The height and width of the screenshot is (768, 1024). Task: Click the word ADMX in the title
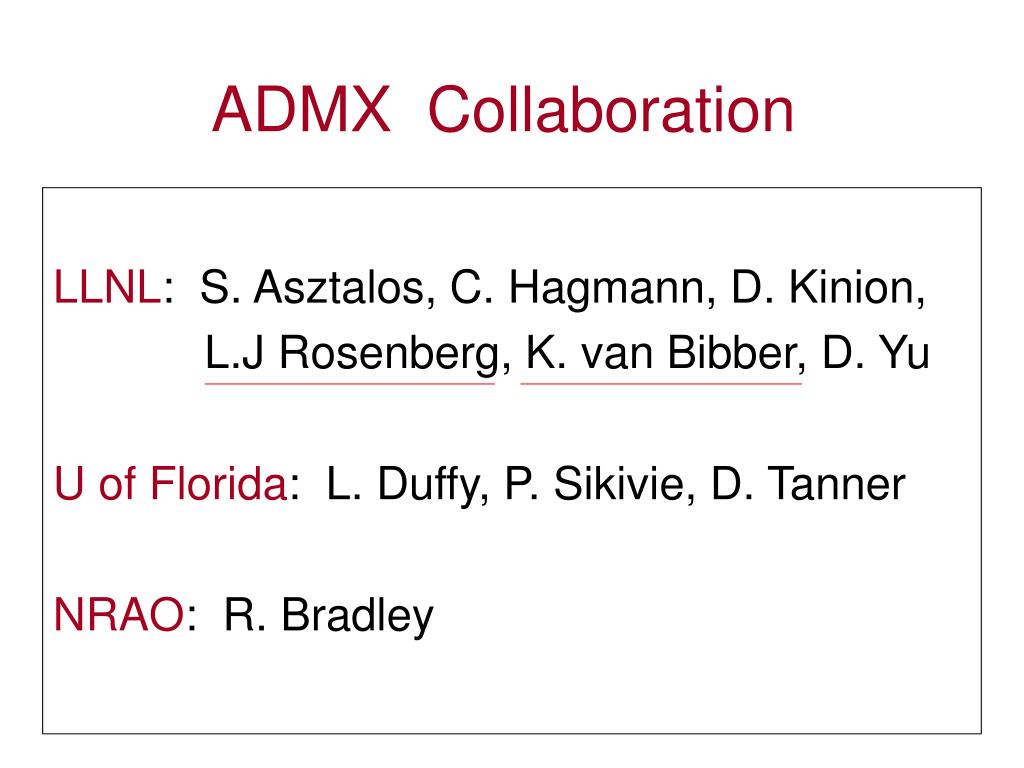(302, 110)
